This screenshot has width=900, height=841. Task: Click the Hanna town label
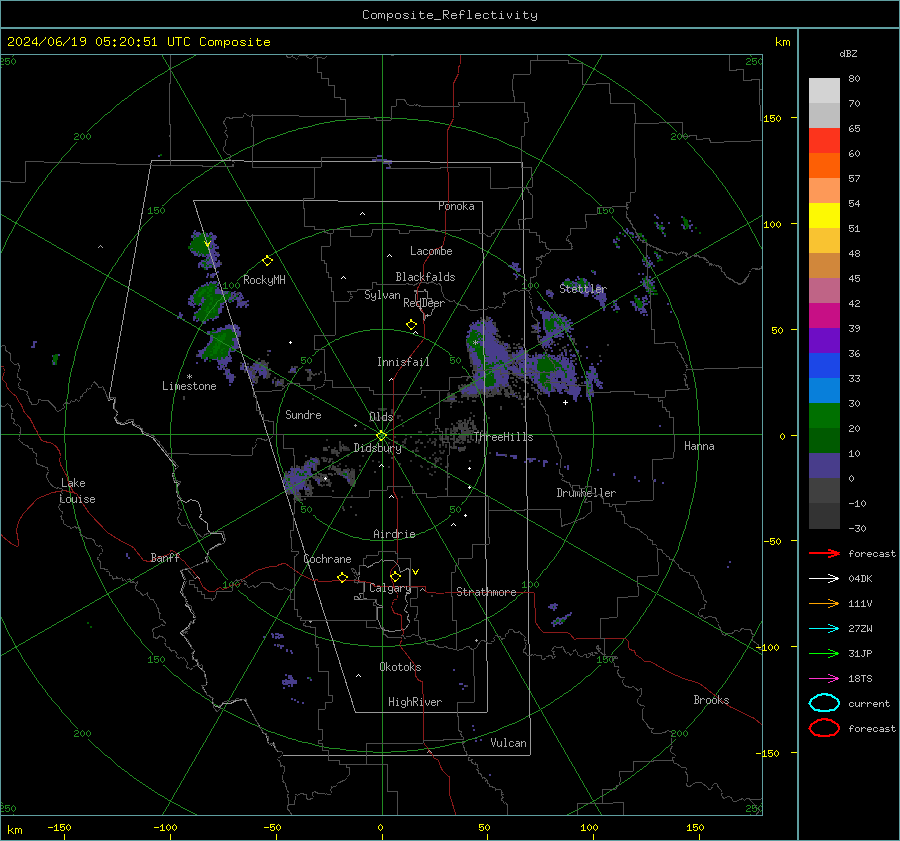699,446
